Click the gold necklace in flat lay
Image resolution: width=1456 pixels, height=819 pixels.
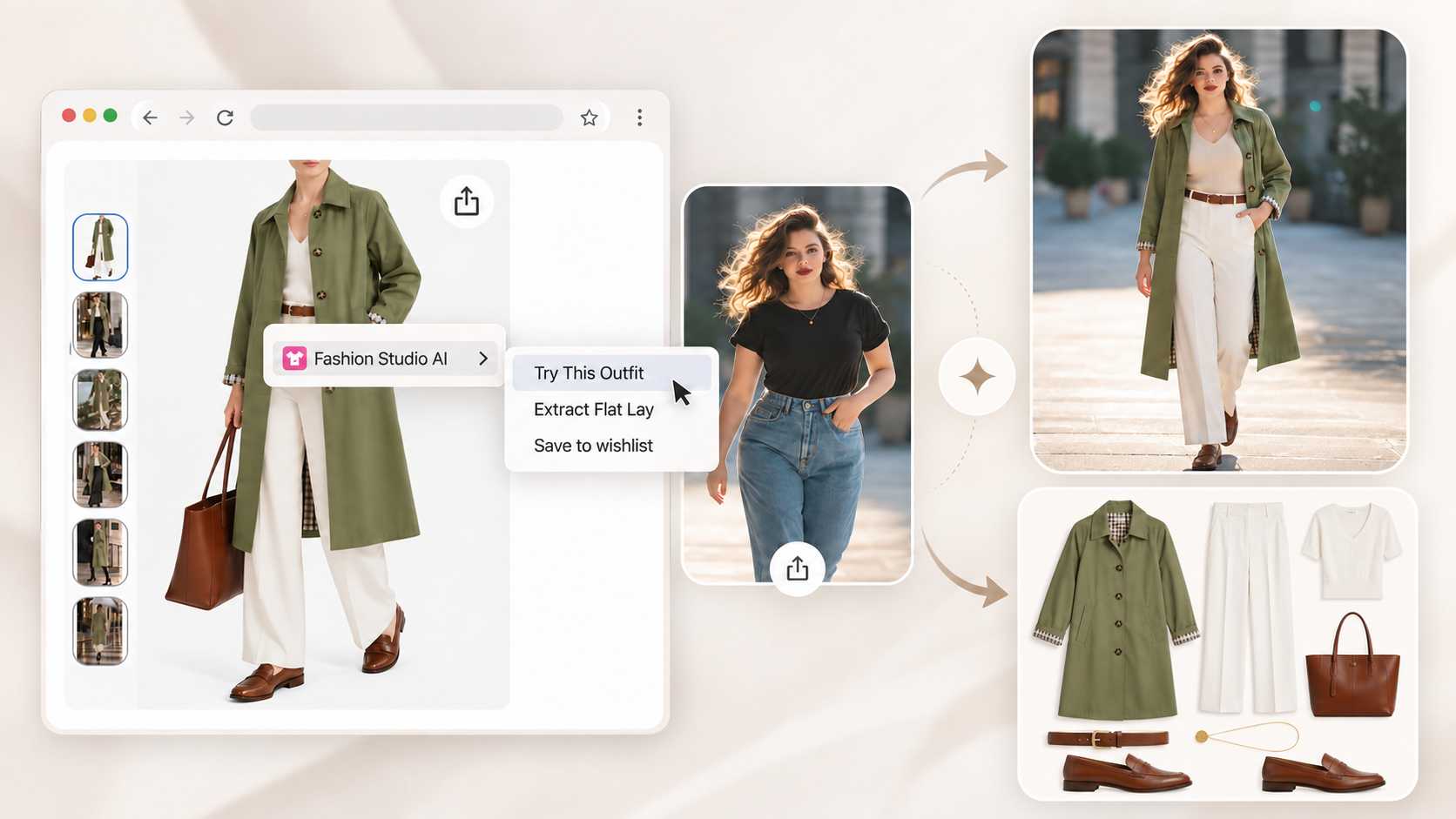click(x=1249, y=736)
